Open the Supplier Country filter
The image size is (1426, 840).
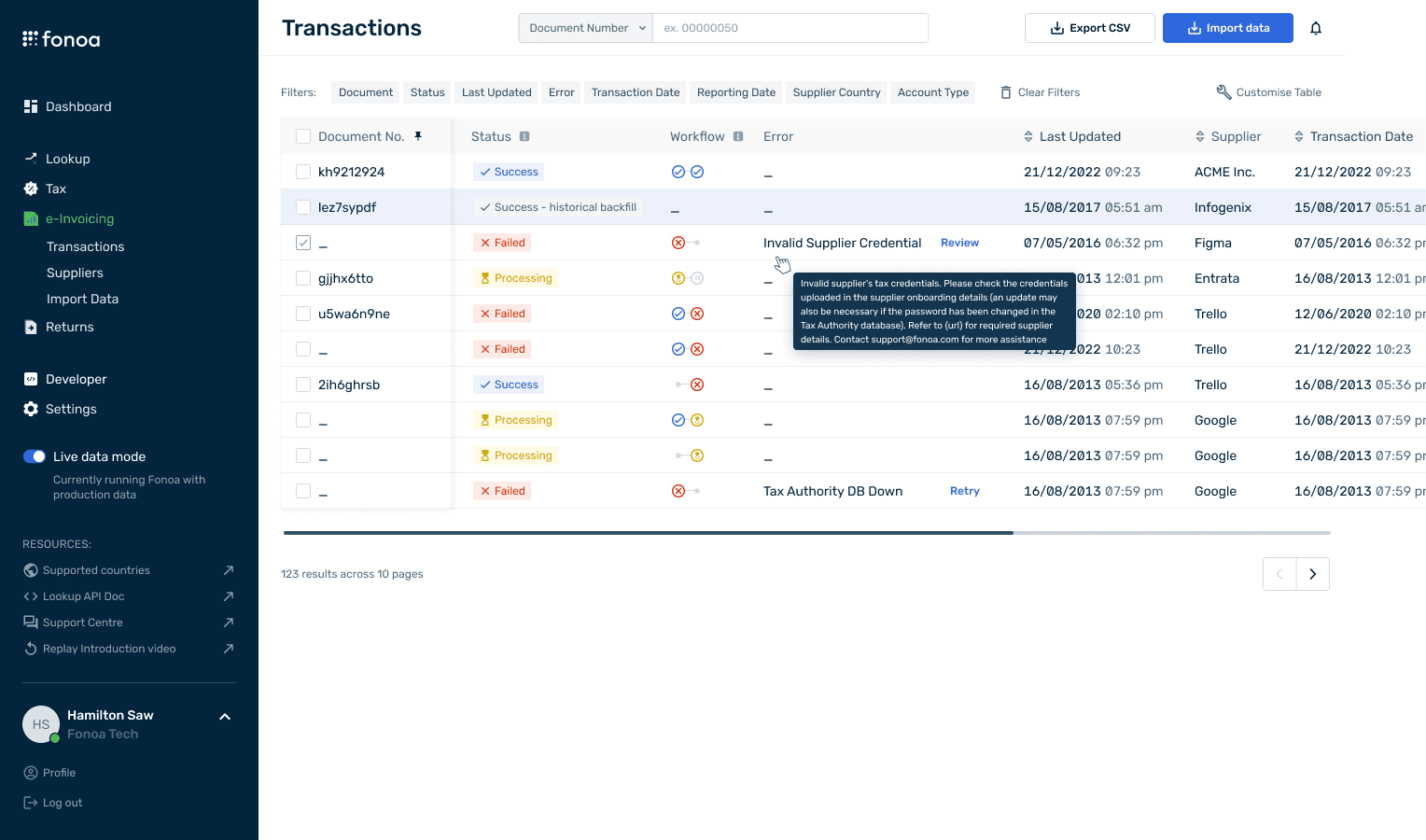click(837, 92)
